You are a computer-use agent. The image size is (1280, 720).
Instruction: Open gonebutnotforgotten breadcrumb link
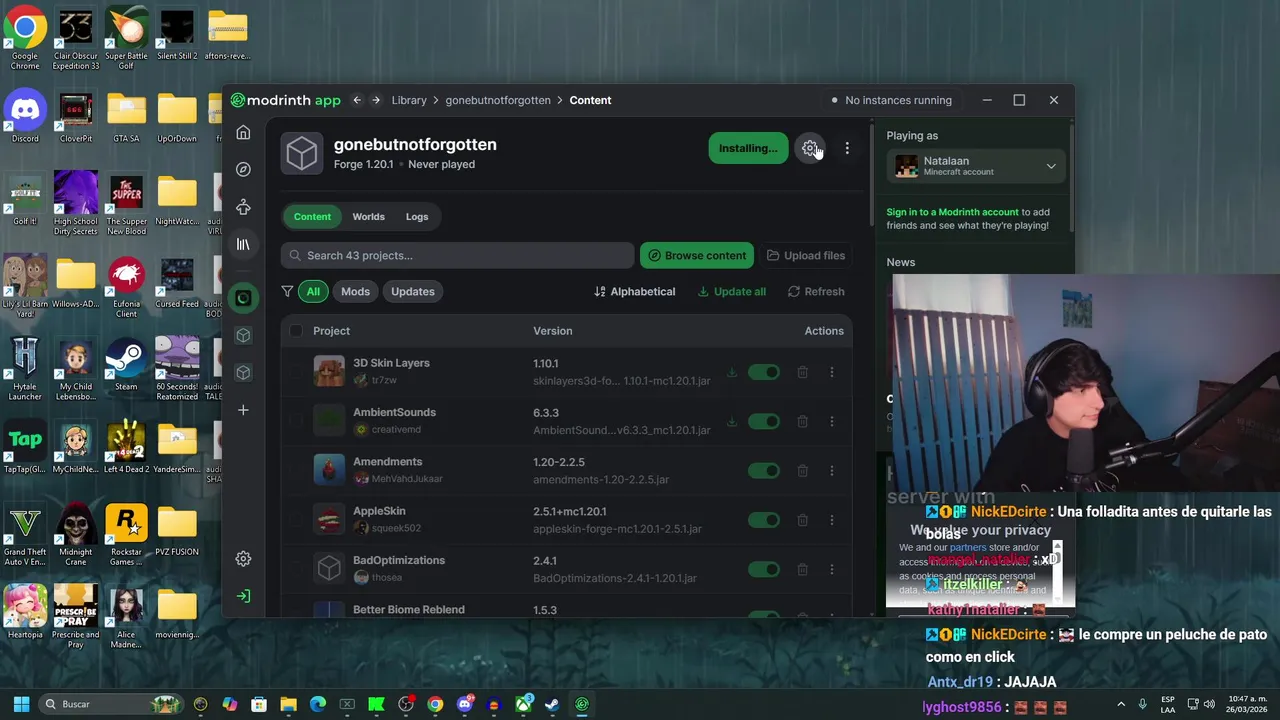click(x=498, y=100)
